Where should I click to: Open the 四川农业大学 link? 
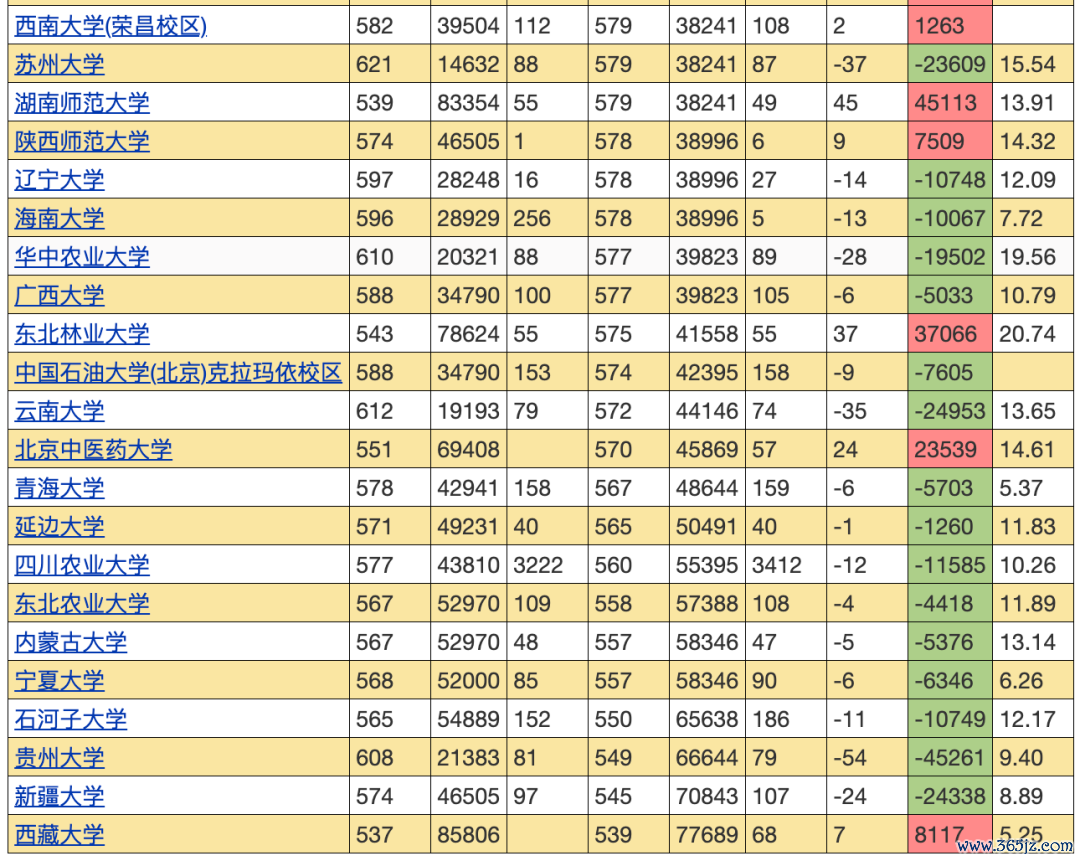pyautogui.click(x=82, y=566)
